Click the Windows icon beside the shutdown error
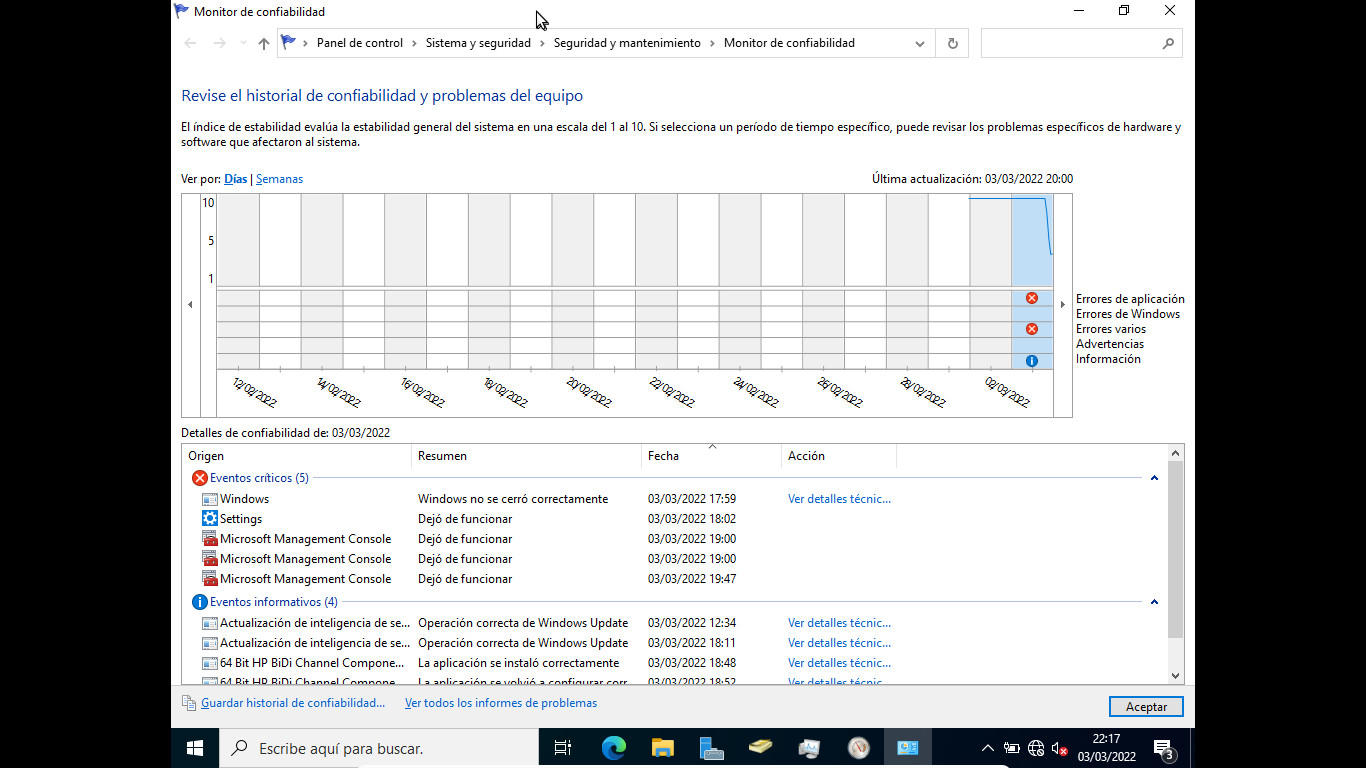1366x768 pixels. tap(208, 498)
